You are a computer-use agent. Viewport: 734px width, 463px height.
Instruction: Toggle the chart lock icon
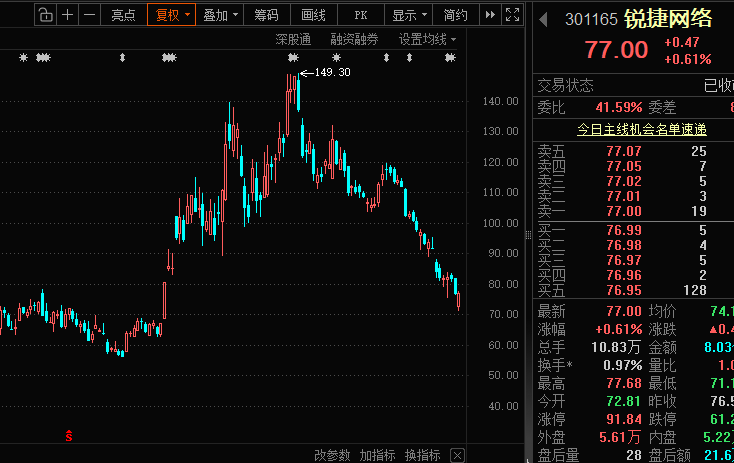pyautogui.click(x=45, y=15)
